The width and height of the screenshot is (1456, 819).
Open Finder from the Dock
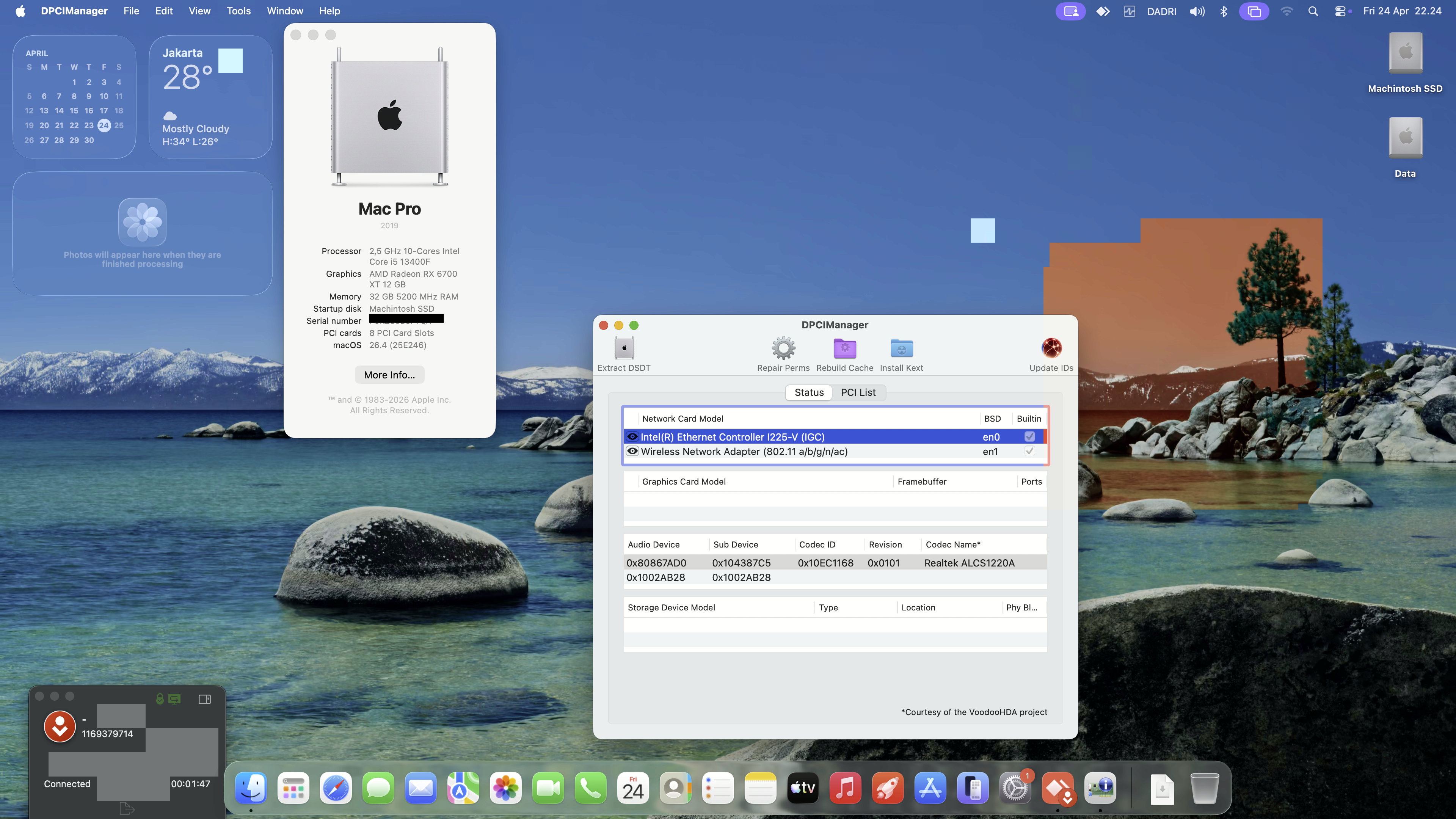point(250,788)
